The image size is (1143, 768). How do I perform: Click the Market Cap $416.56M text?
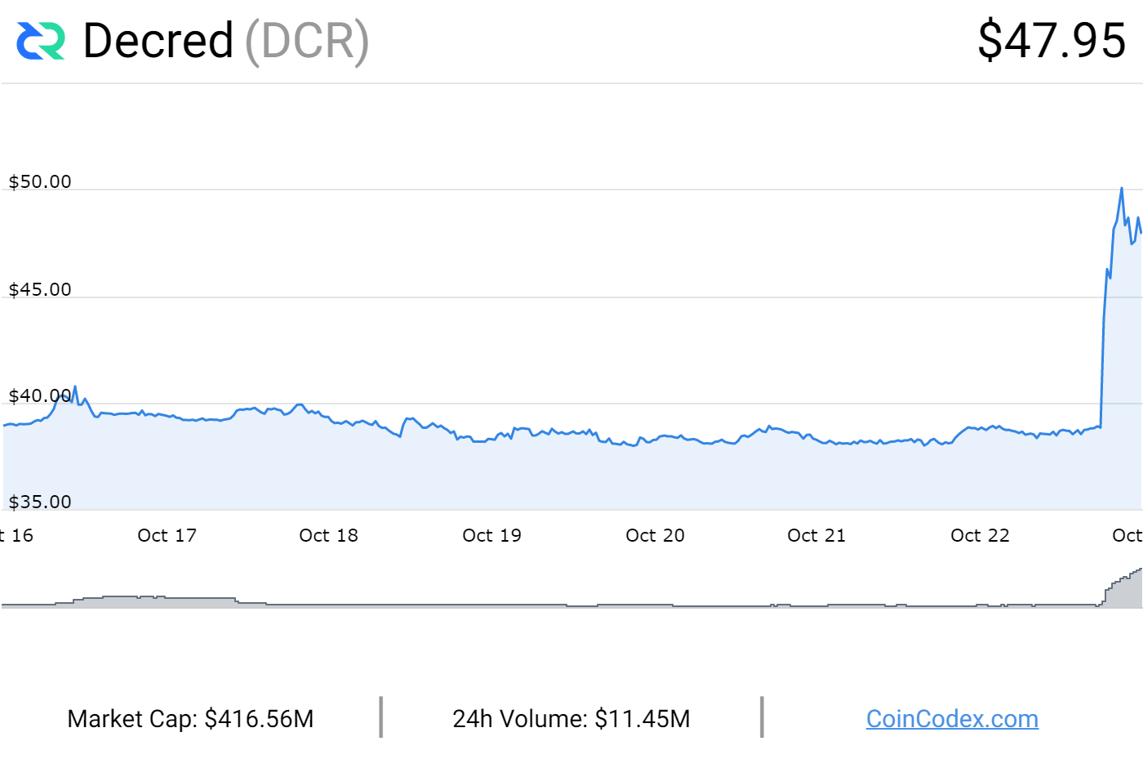[190, 718]
